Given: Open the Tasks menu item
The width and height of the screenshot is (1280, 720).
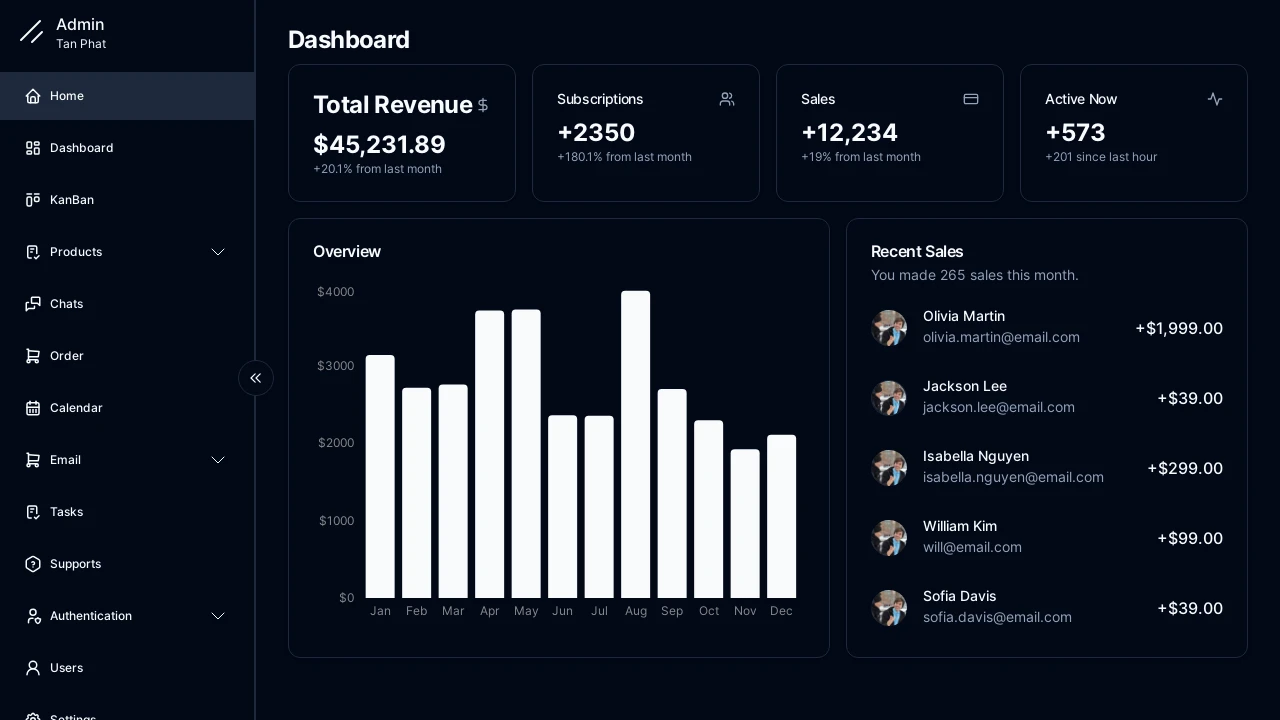Looking at the screenshot, I should (x=67, y=512).
